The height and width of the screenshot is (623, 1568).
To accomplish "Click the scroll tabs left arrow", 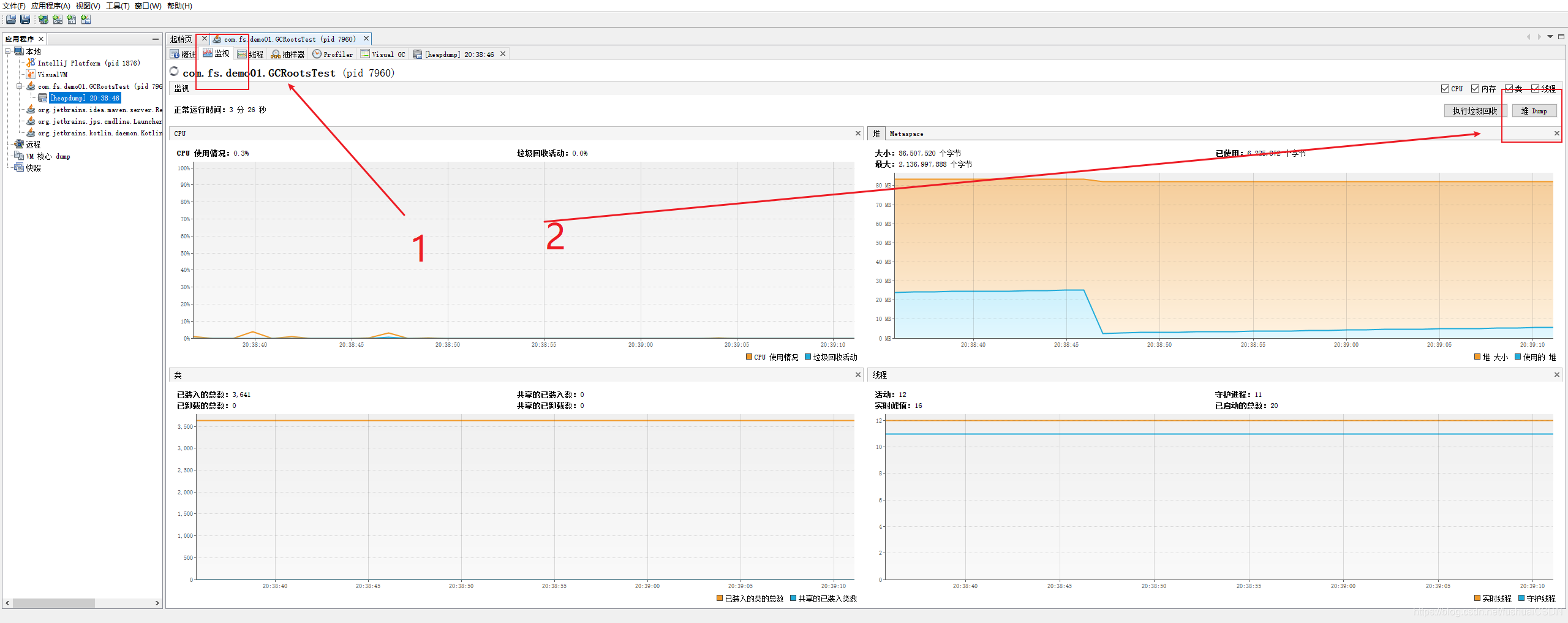I will tap(1529, 37).
